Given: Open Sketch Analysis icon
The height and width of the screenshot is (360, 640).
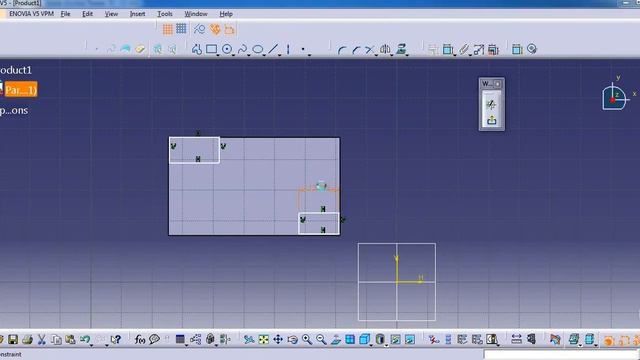Looking at the screenshot, I should 531,49.
